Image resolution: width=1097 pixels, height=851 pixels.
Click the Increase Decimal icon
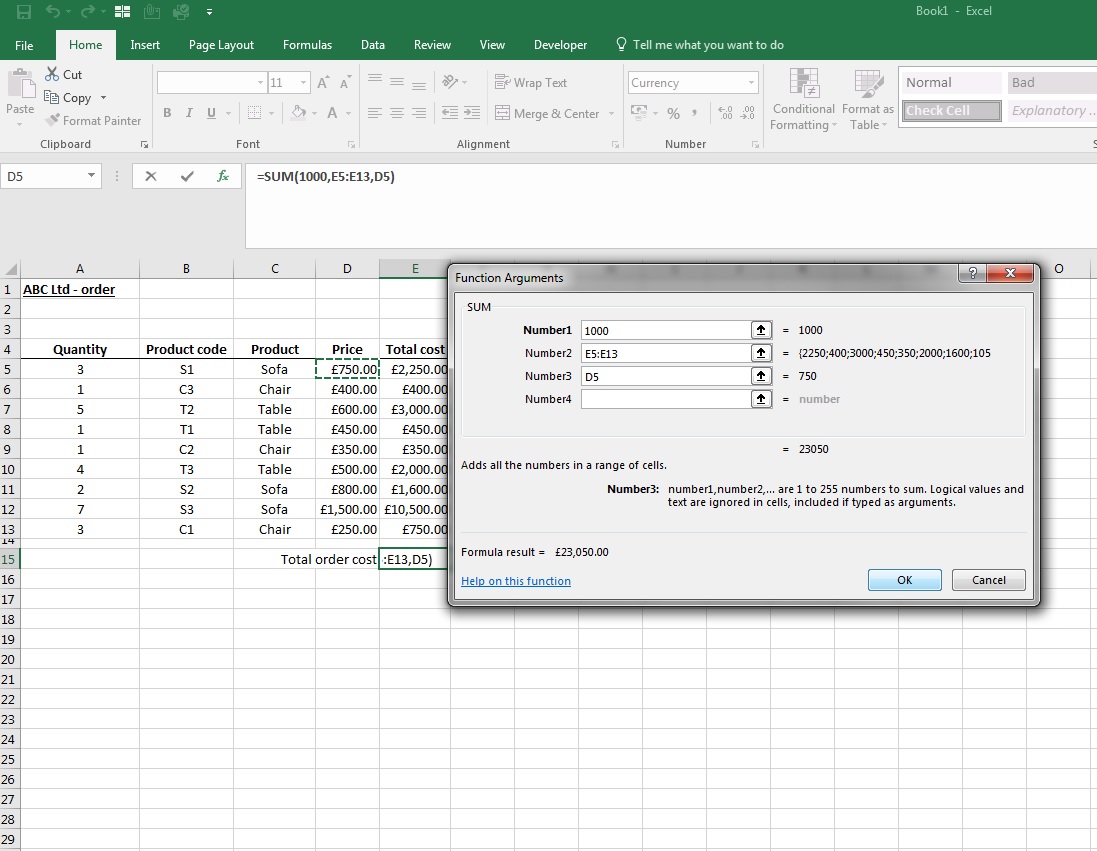coord(726,113)
